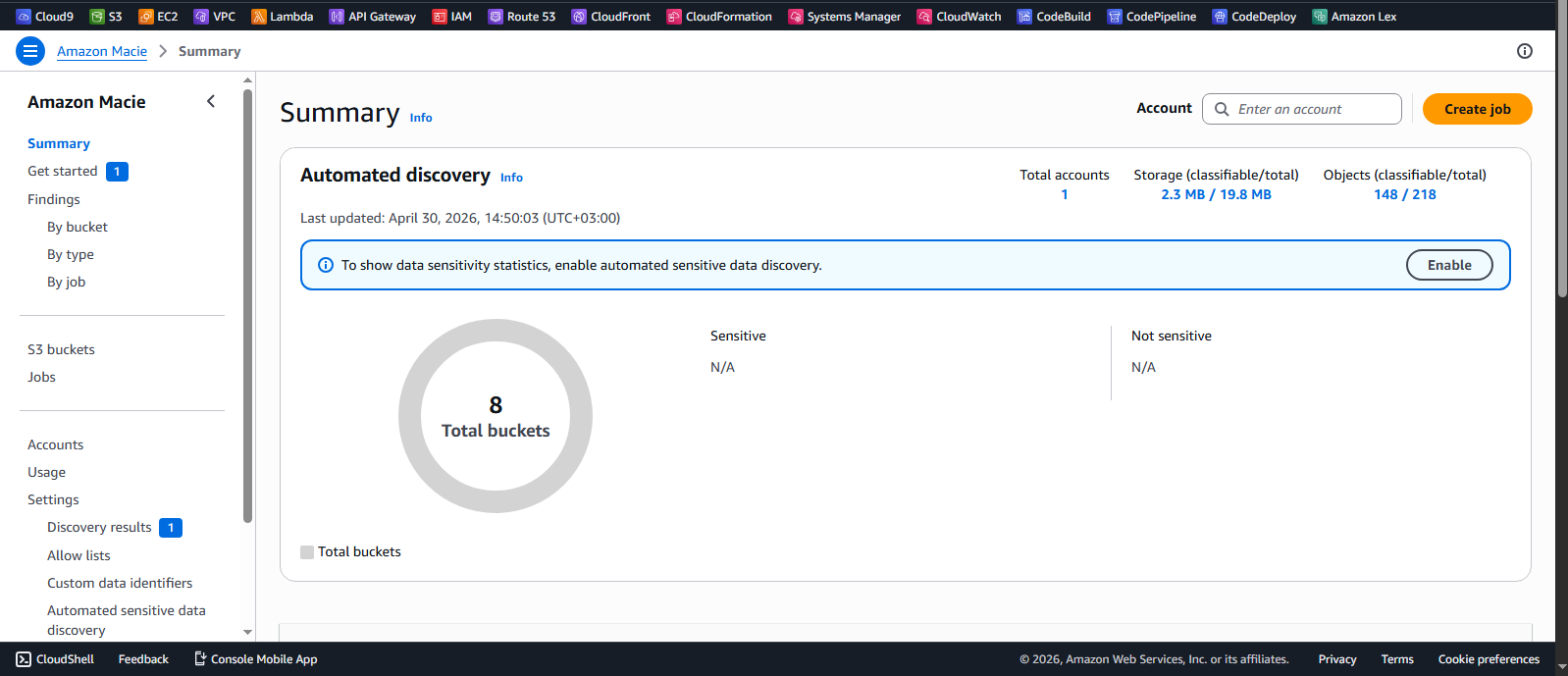Viewport: 1568px width, 676px height.
Task: Open Custom data identifiers page
Action: click(x=120, y=583)
